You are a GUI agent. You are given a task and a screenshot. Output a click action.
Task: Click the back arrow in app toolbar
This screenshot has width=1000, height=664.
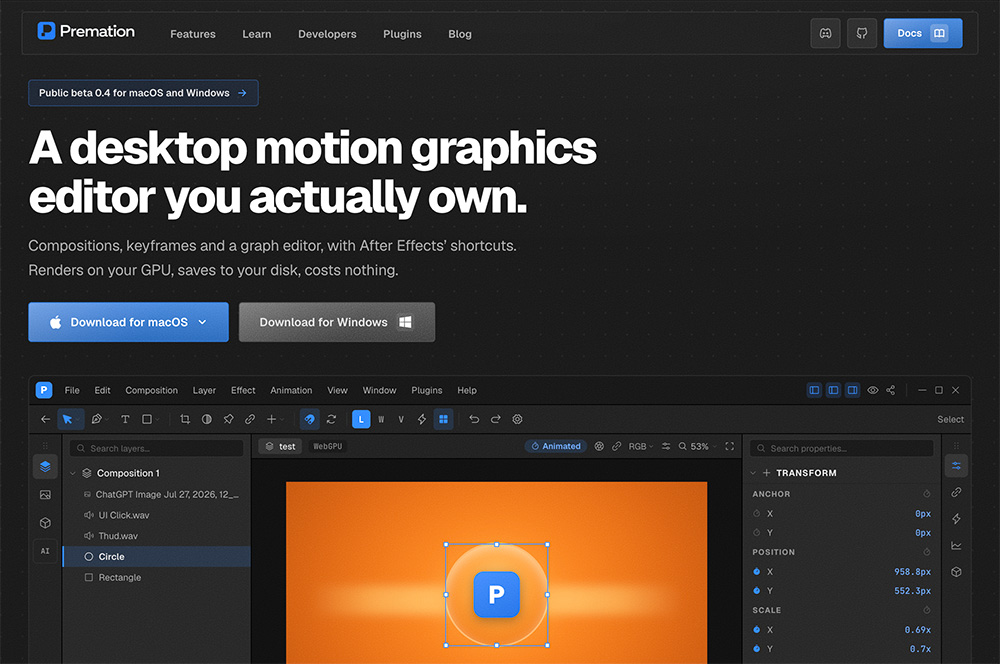[x=45, y=419]
